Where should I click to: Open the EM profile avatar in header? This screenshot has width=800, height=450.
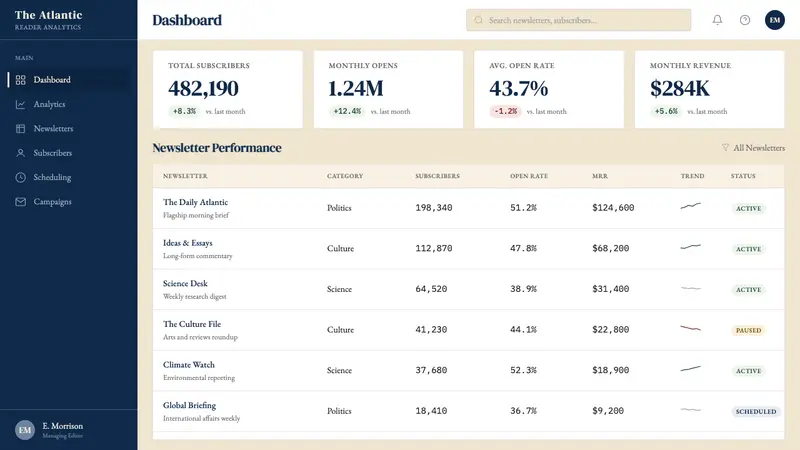[774, 20]
